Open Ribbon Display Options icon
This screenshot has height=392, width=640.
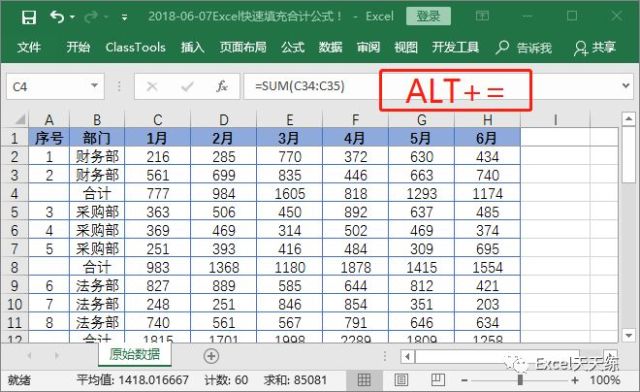click(482, 16)
